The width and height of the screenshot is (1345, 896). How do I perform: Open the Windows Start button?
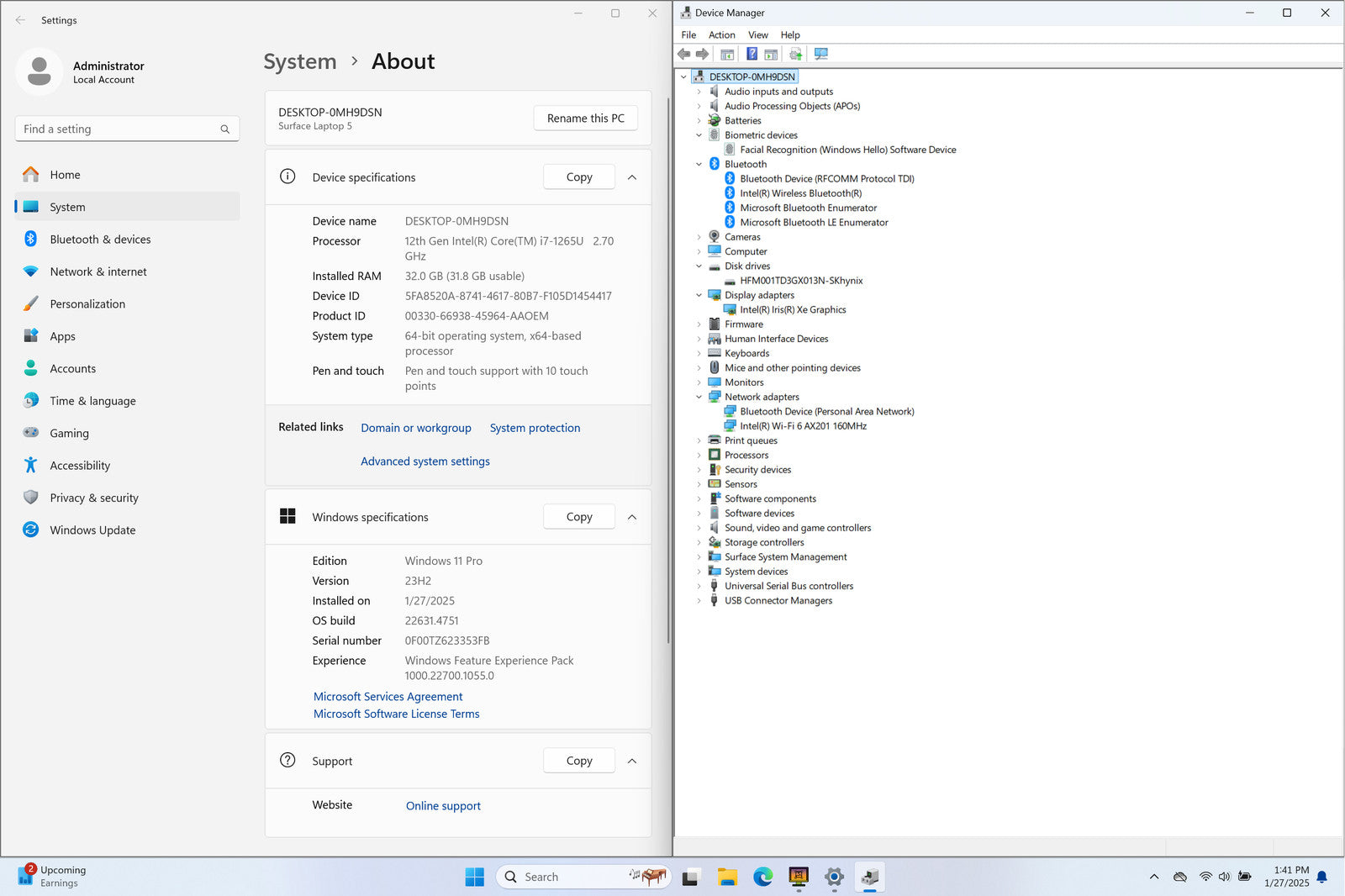pyautogui.click(x=474, y=877)
